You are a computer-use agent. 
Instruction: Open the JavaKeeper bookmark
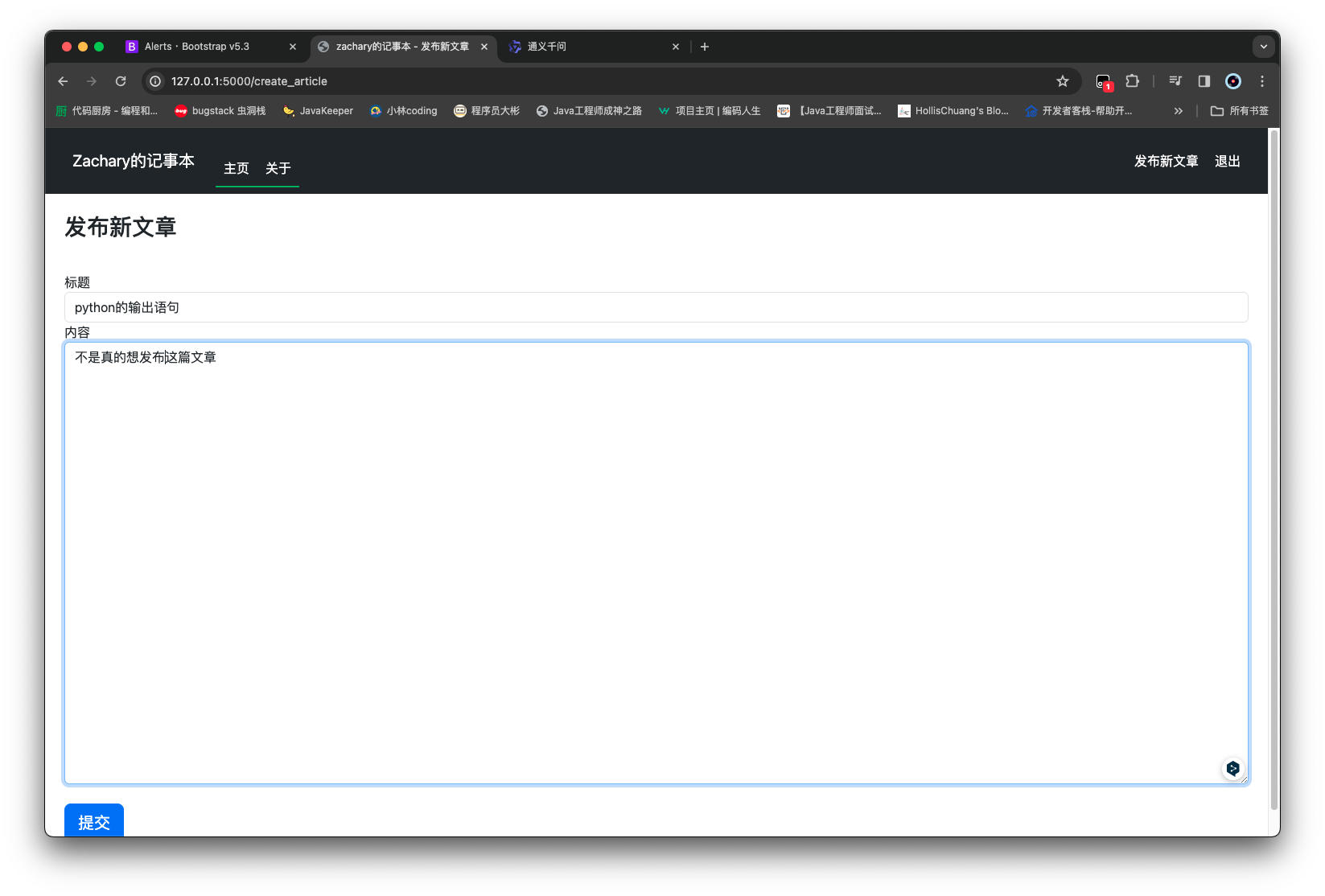(x=318, y=111)
